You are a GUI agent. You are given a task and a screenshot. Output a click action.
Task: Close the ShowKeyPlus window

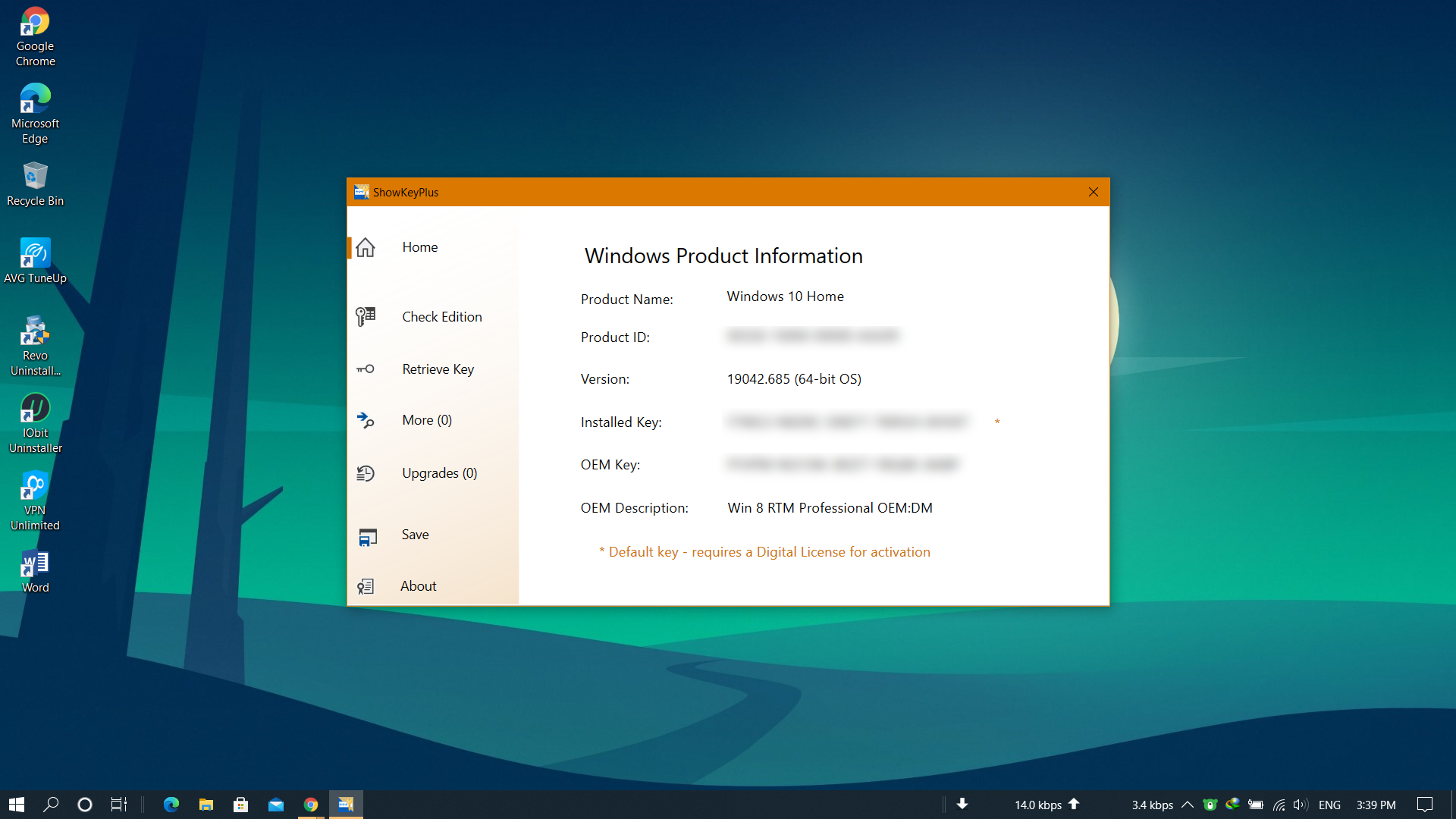[x=1094, y=192]
